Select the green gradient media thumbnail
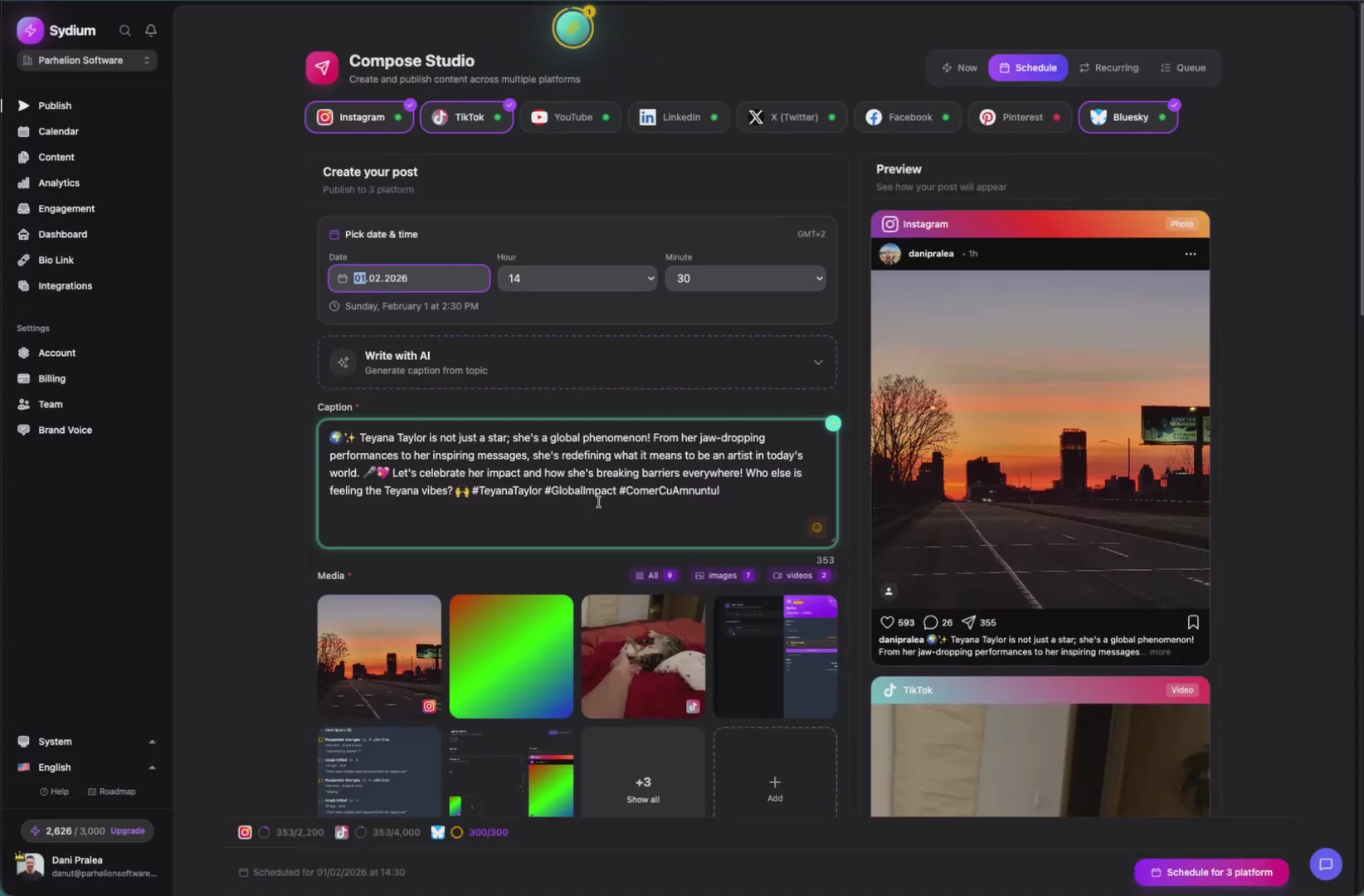Viewport: 1364px width, 896px height. coord(511,656)
